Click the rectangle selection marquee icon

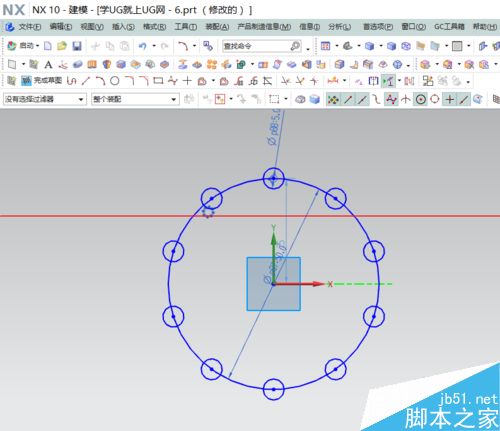point(274,99)
